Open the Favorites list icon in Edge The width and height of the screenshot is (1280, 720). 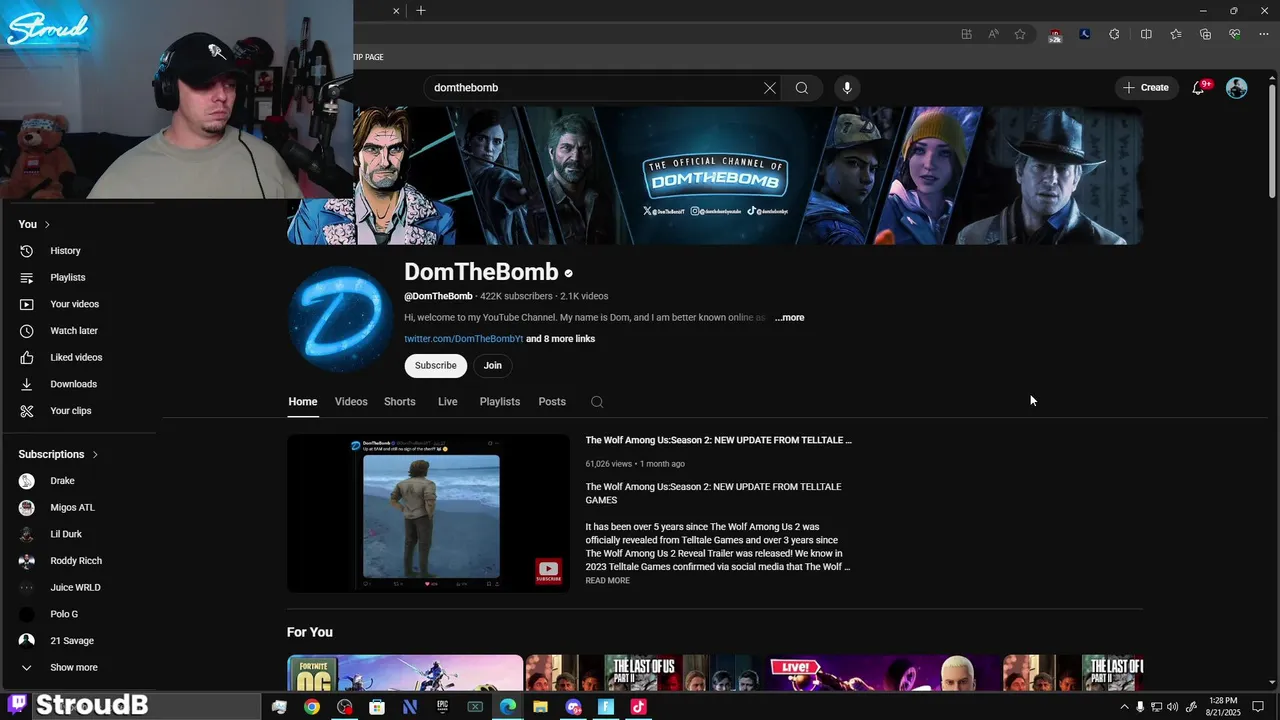1176,34
